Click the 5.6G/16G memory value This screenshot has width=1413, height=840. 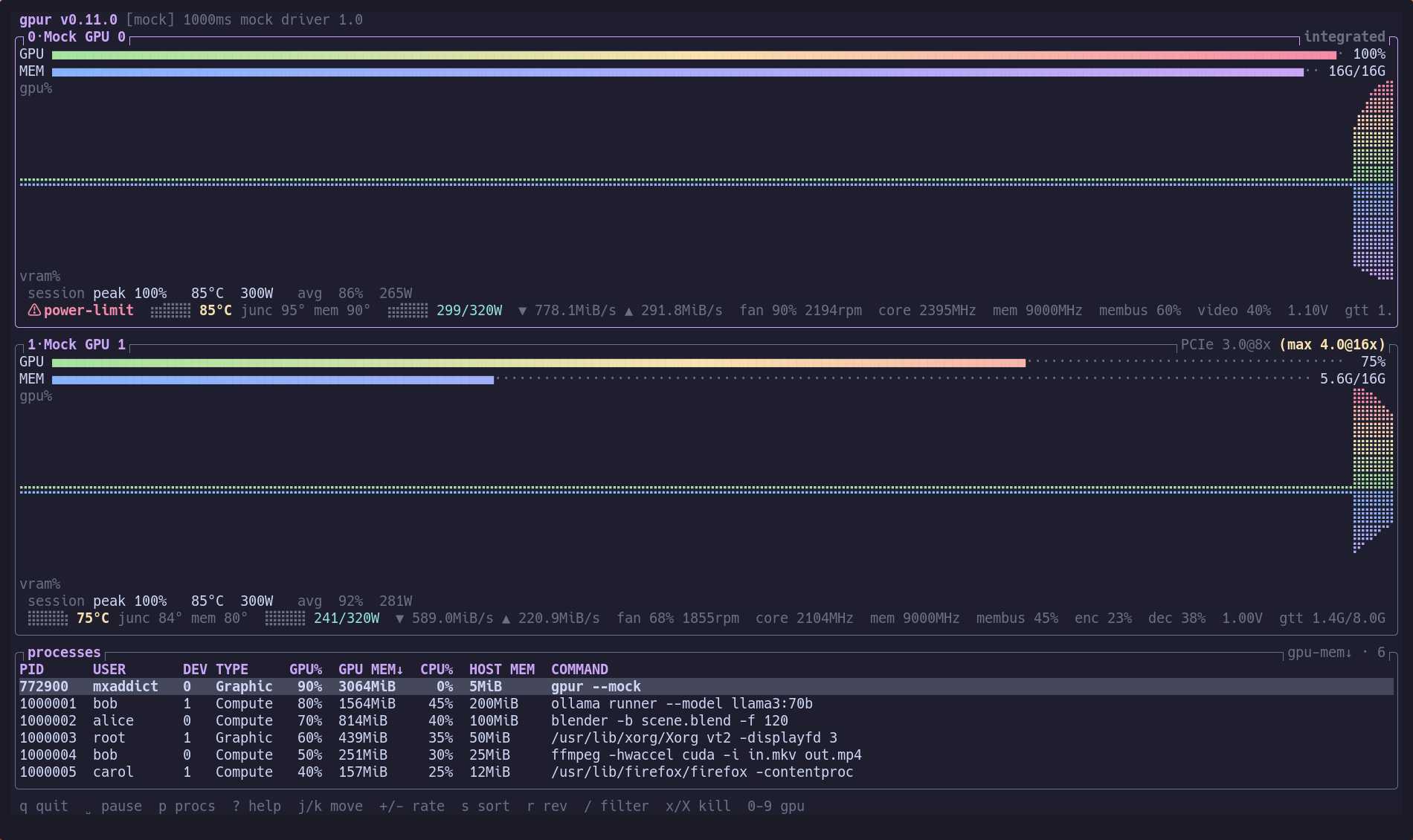coord(1353,379)
